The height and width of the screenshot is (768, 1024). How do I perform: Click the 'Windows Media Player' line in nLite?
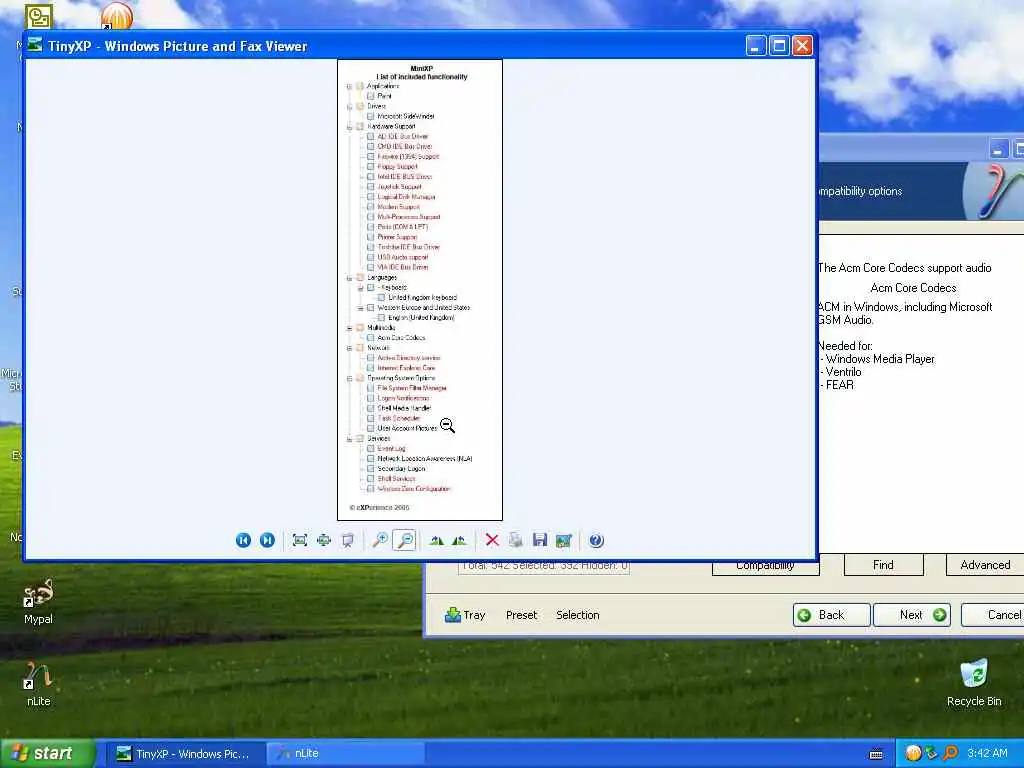879,359
